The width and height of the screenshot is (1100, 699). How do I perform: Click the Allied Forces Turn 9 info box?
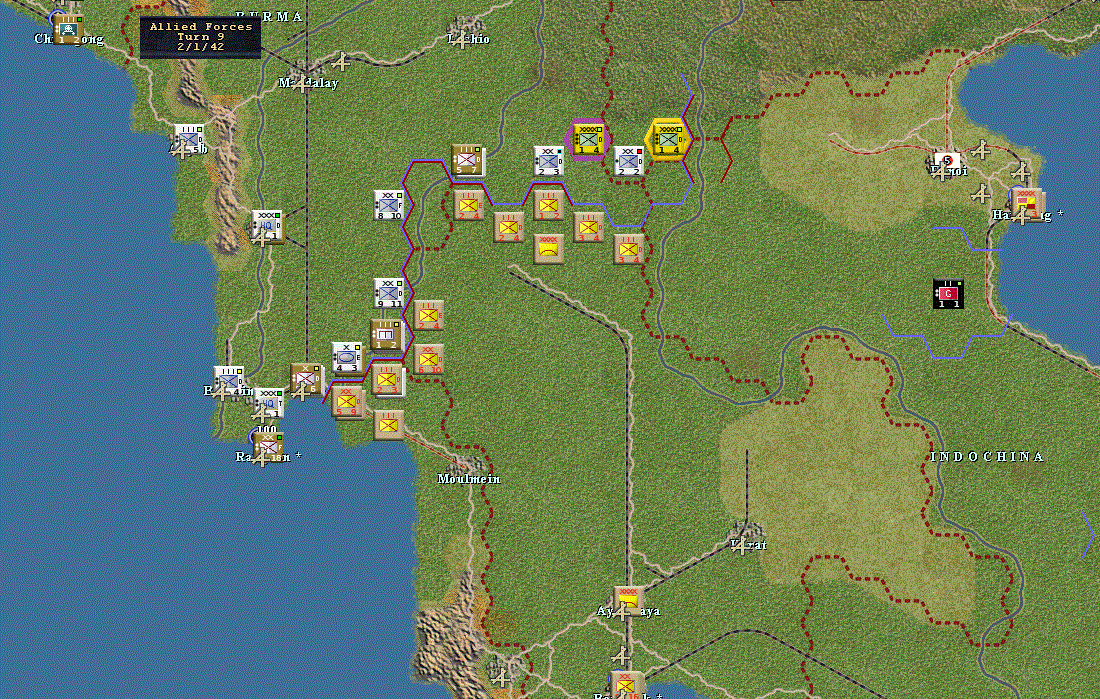coord(201,37)
